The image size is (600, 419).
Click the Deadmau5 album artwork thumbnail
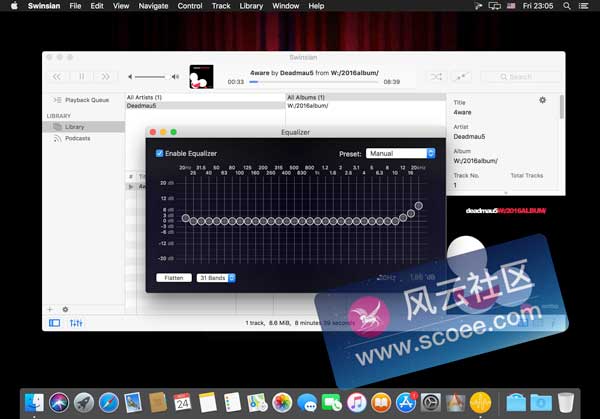click(x=201, y=77)
